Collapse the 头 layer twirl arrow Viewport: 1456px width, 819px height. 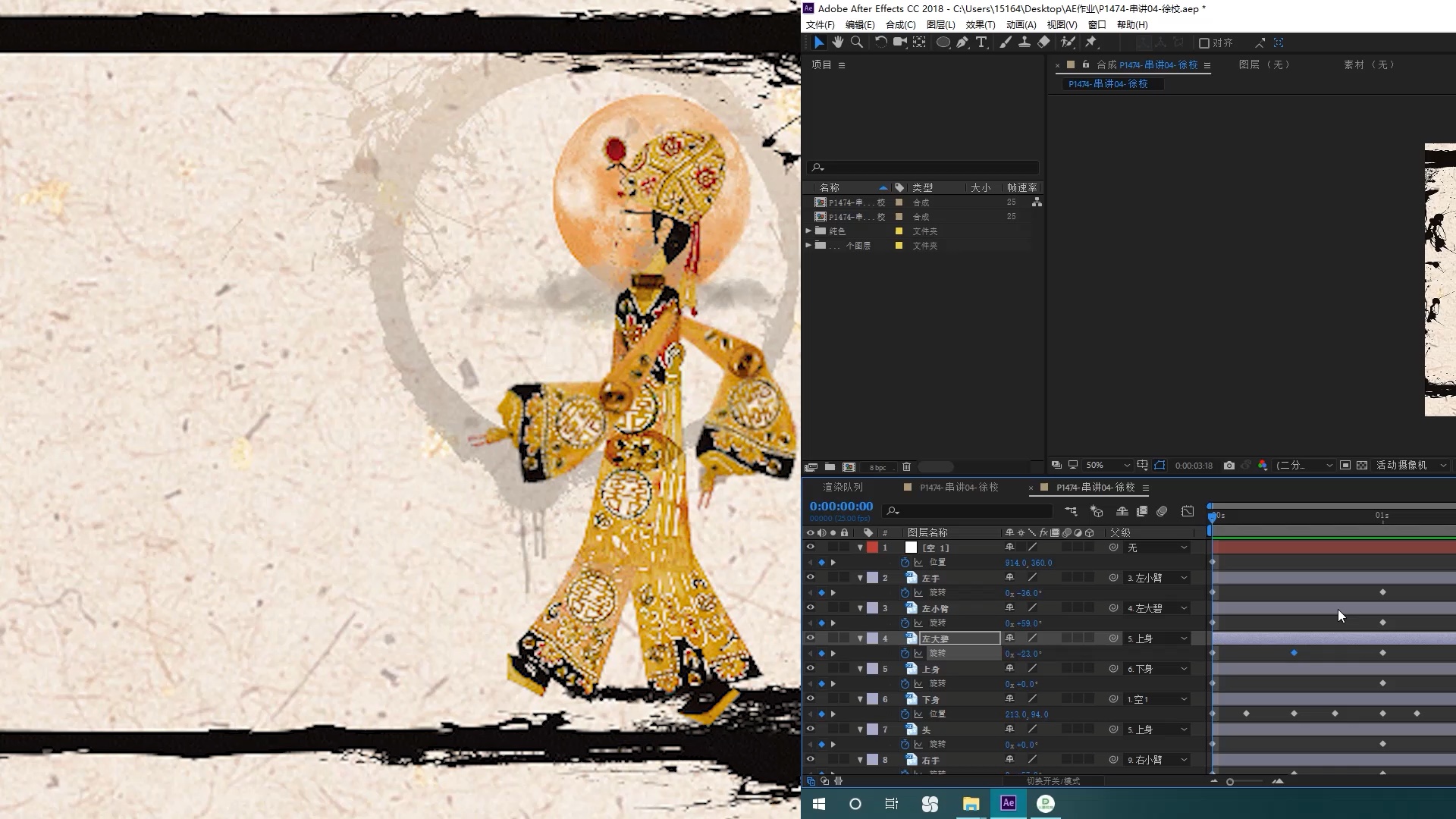pyautogui.click(x=860, y=730)
